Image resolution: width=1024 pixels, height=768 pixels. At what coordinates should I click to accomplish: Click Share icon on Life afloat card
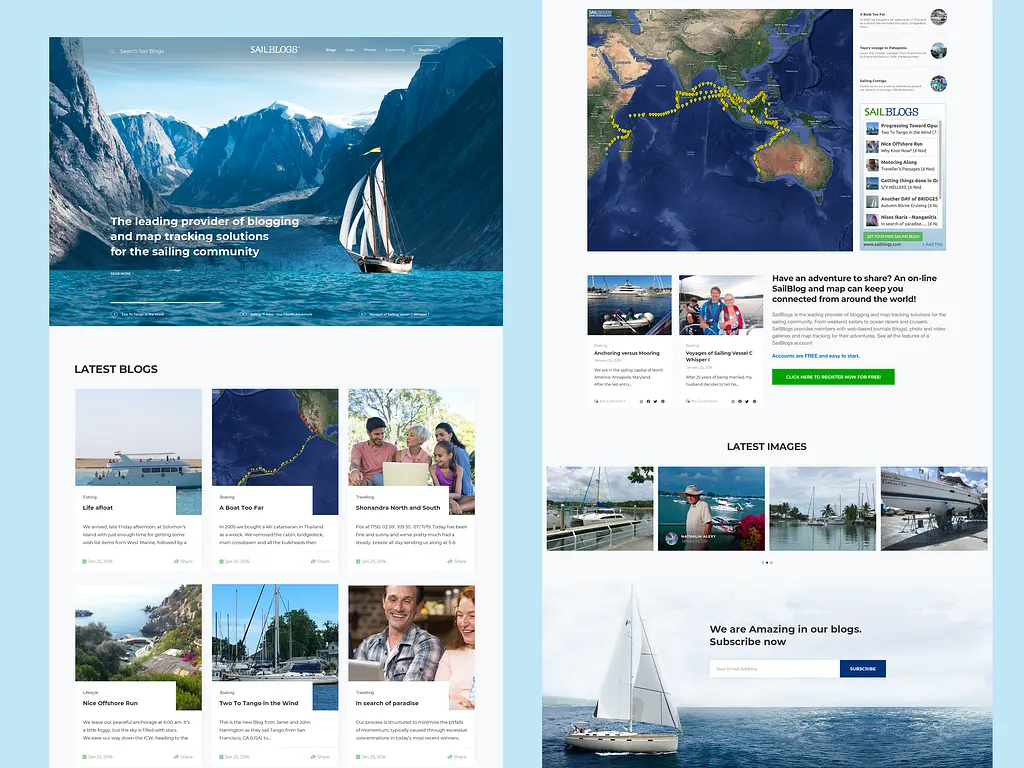click(x=176, y=561)
